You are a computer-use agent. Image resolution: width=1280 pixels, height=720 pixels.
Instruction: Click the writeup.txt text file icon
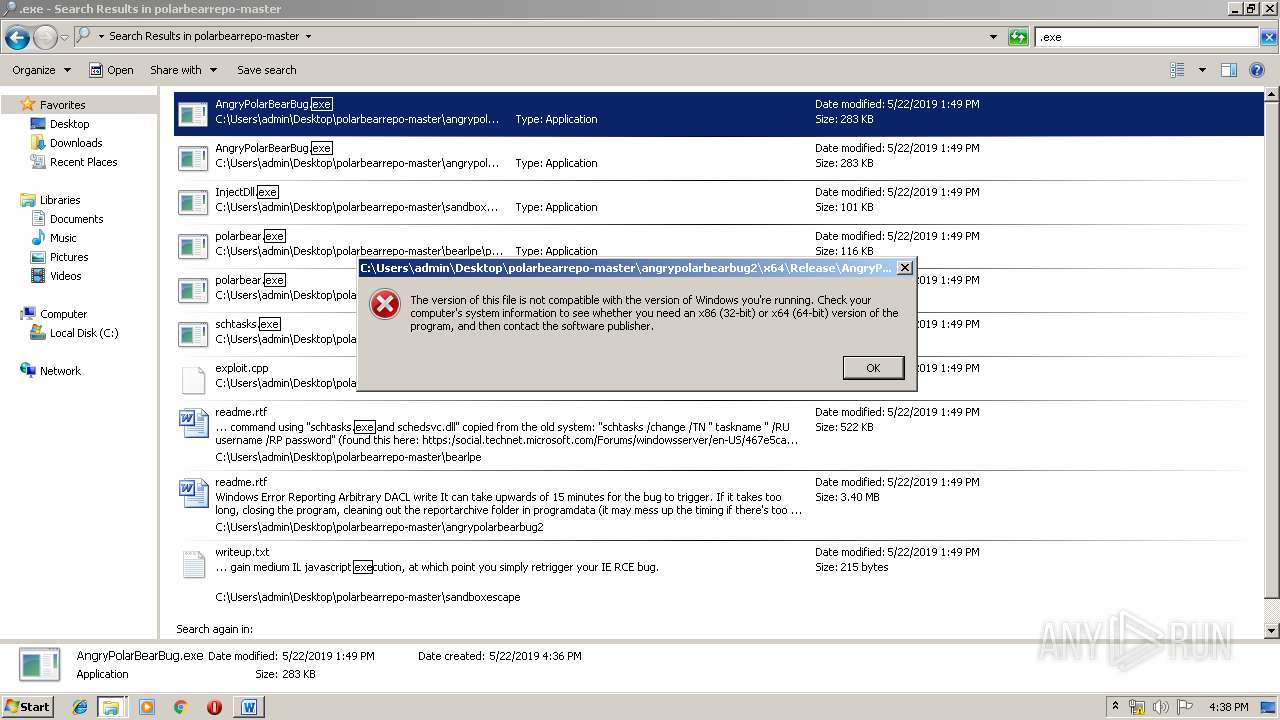coord(193,564)
